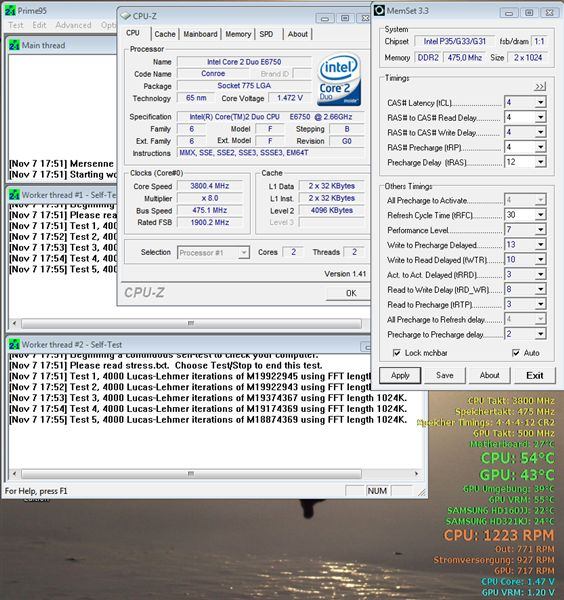Click the NUM indicator in Prime95 status bar

(x=377, y=491)
